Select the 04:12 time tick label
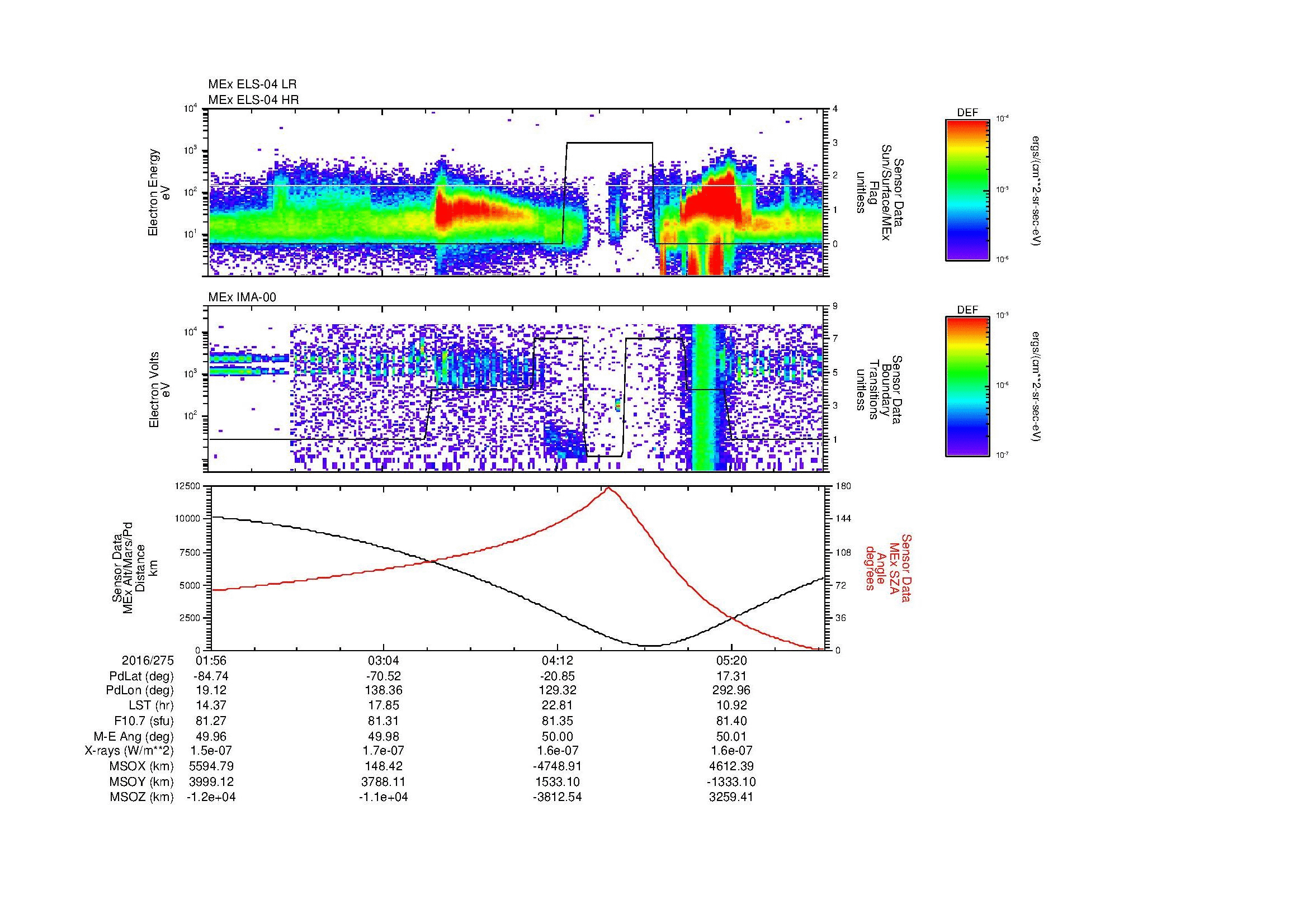This screenshot has height=924, width=1308. 557,661
